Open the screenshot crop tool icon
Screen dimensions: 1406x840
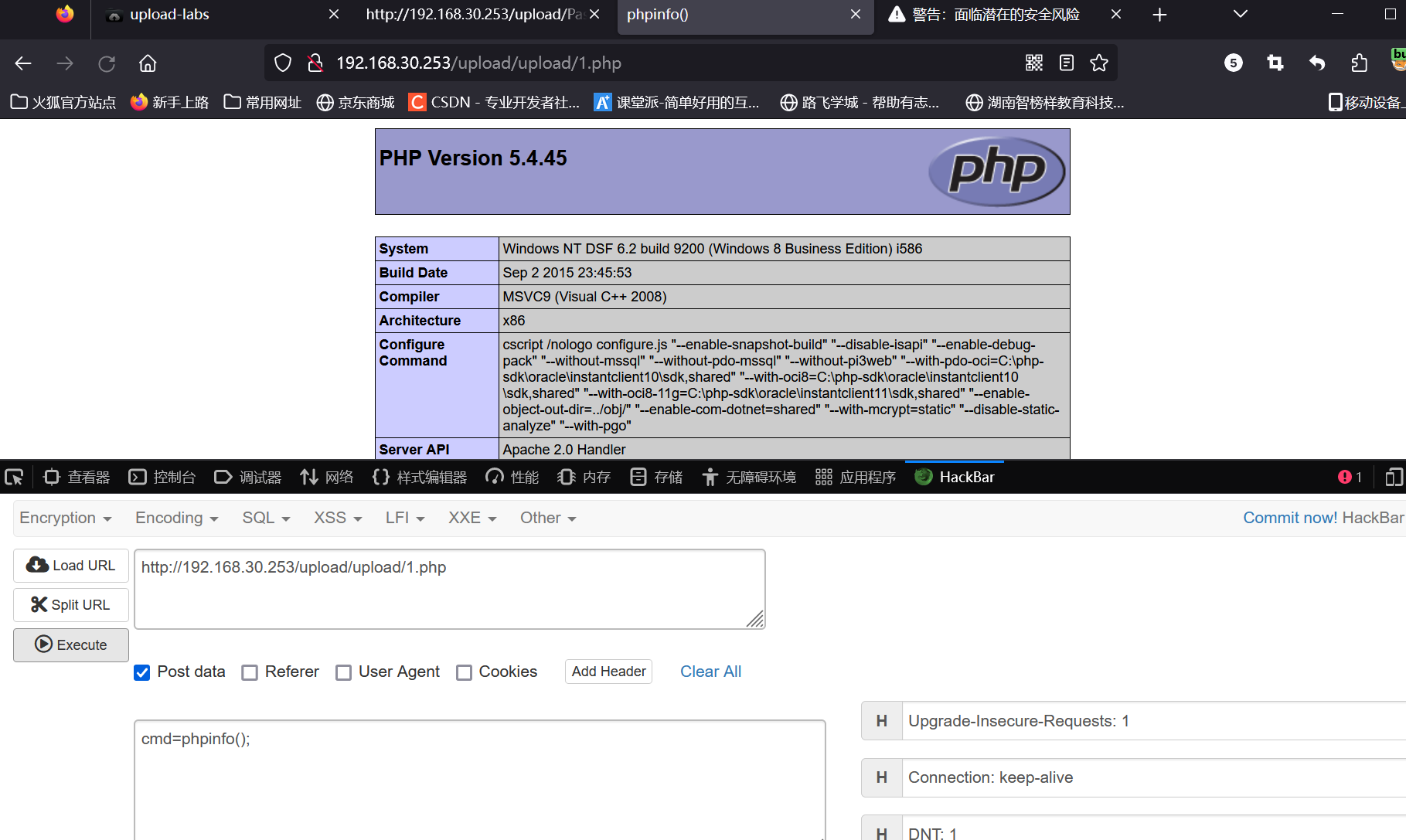(x=1275, y=63)
